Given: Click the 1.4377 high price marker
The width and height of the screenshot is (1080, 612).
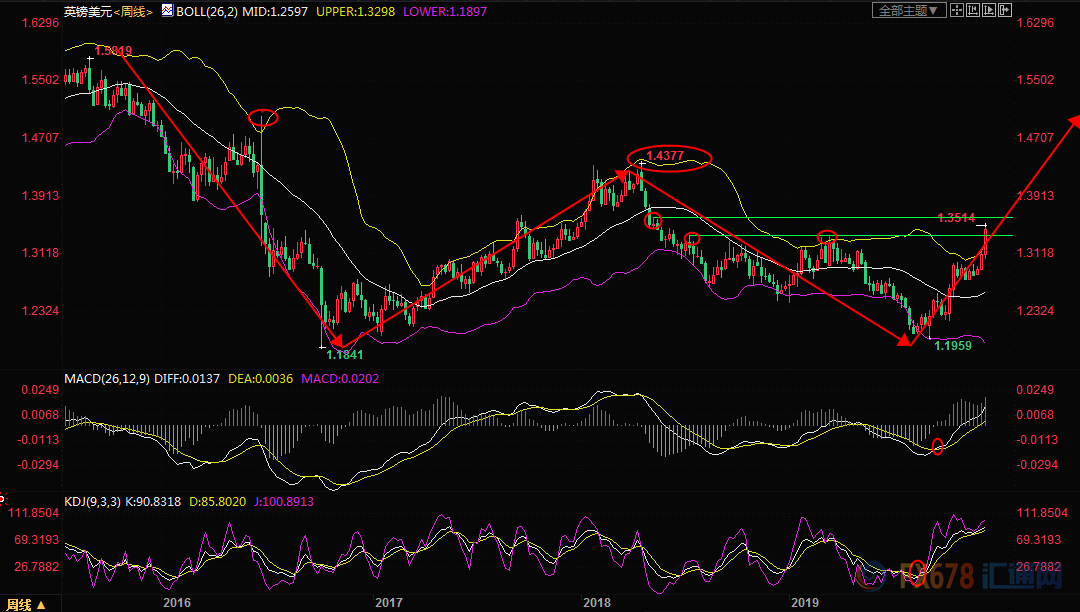Looking at the screenshot, I should (x=665, y=156).
